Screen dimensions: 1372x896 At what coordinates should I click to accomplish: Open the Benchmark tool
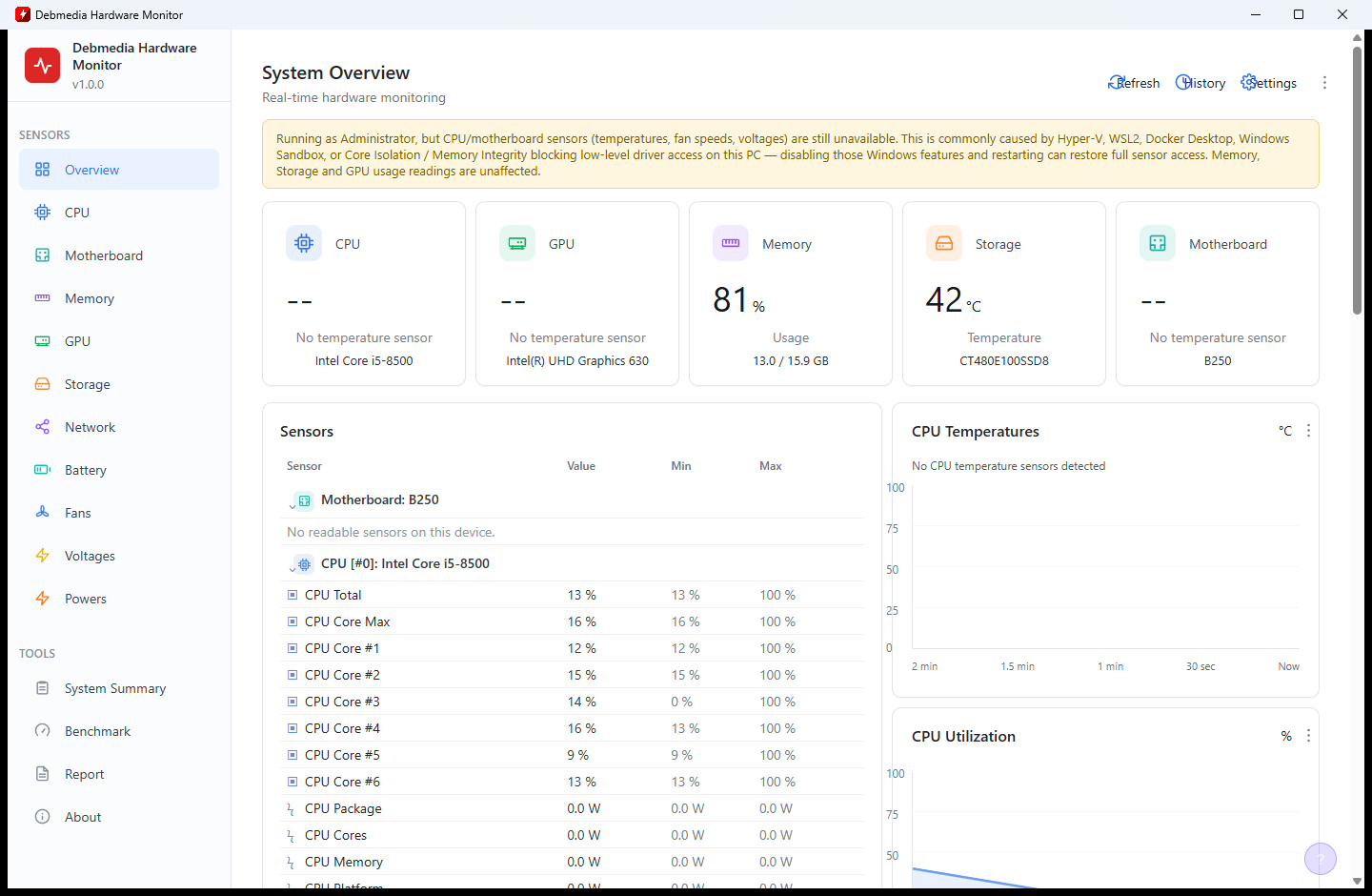(x=119, y=731)
